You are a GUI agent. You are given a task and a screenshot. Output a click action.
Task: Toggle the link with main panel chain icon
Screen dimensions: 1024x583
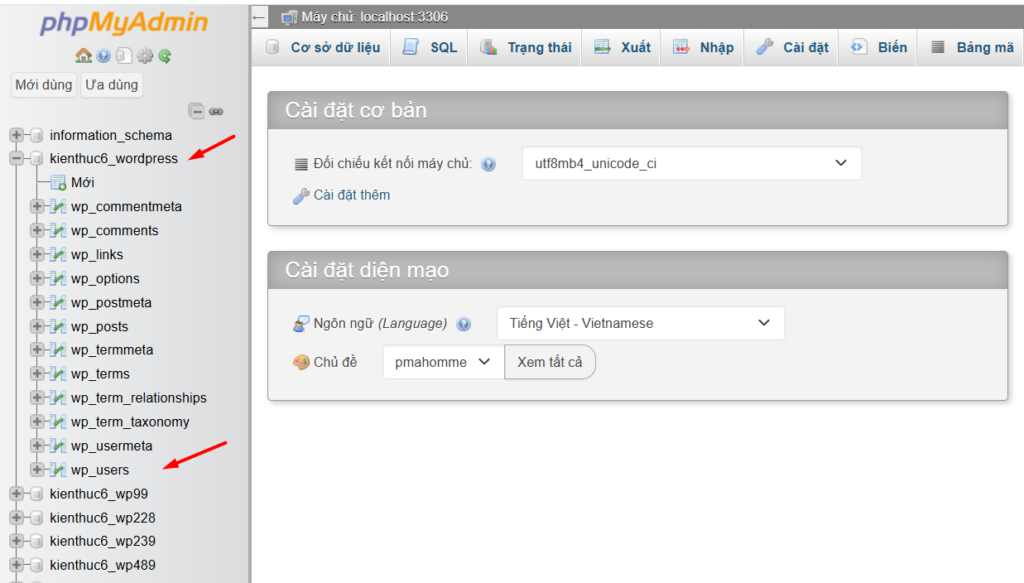point(216,112)
